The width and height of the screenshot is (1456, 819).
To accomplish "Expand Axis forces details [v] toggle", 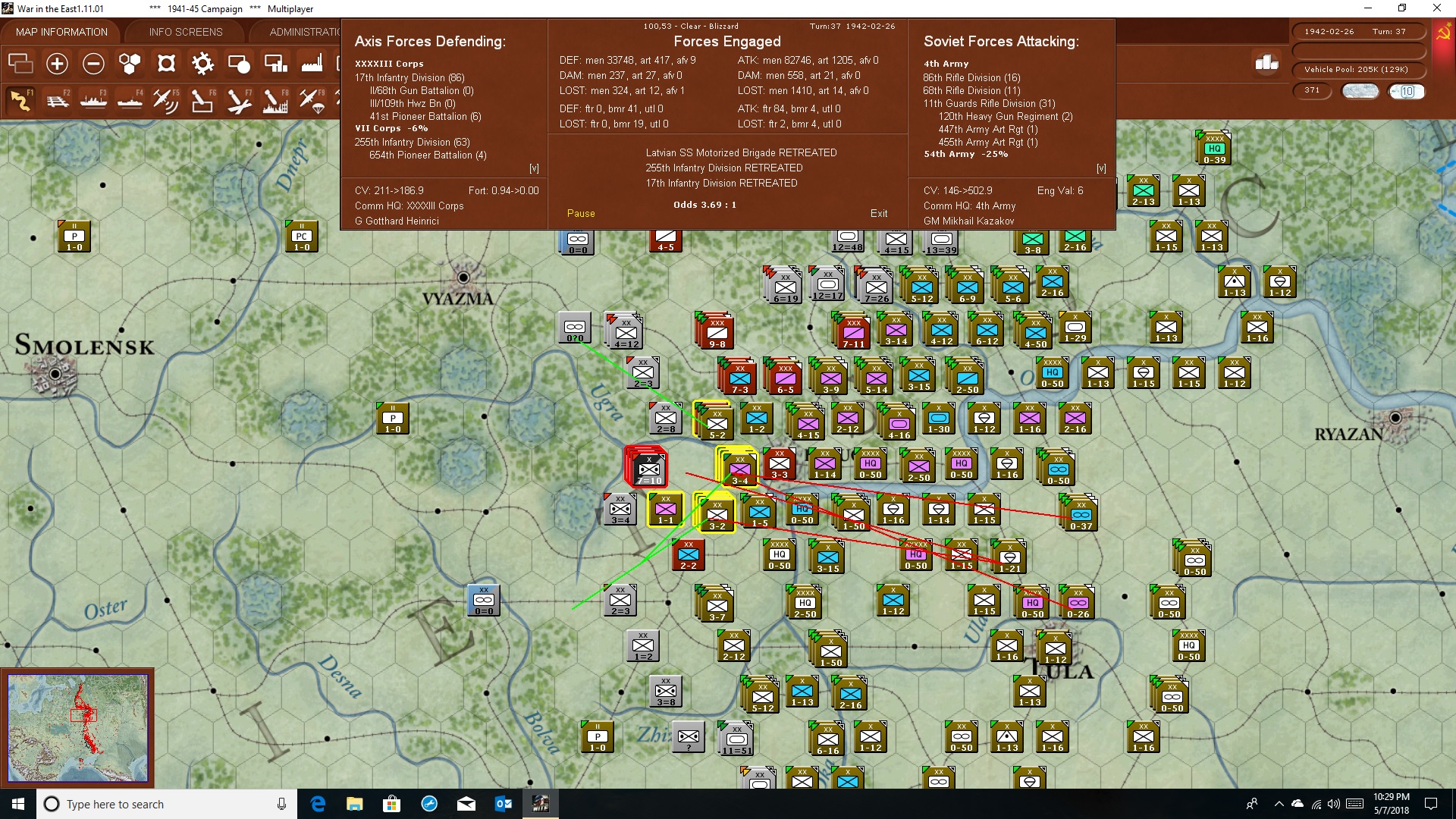I will pyautogui.click(x=534, y=168).
